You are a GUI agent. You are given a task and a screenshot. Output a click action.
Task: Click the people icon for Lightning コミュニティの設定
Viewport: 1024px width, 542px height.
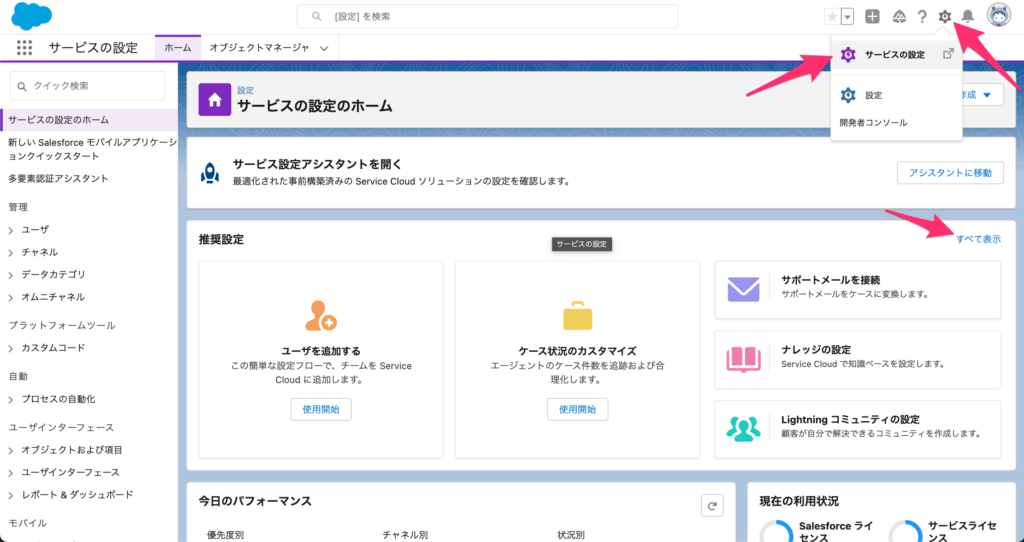743,429
